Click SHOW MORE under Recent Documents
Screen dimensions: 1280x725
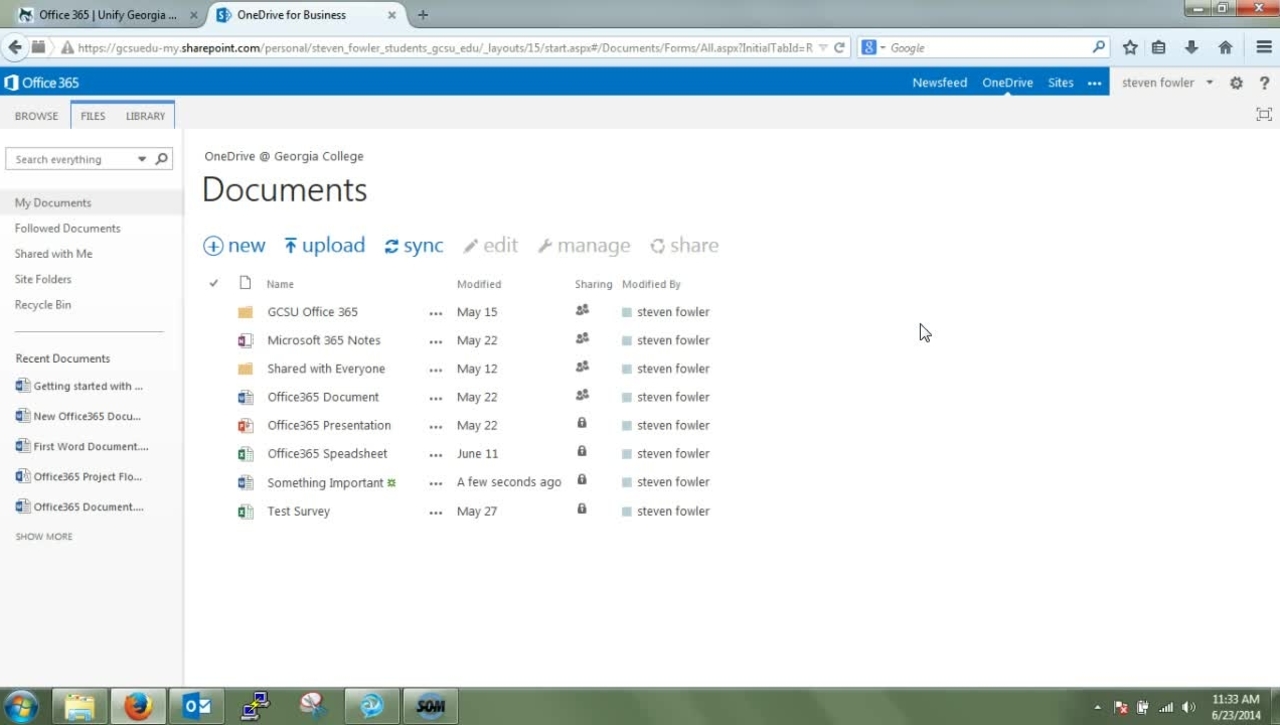point(44,537)
